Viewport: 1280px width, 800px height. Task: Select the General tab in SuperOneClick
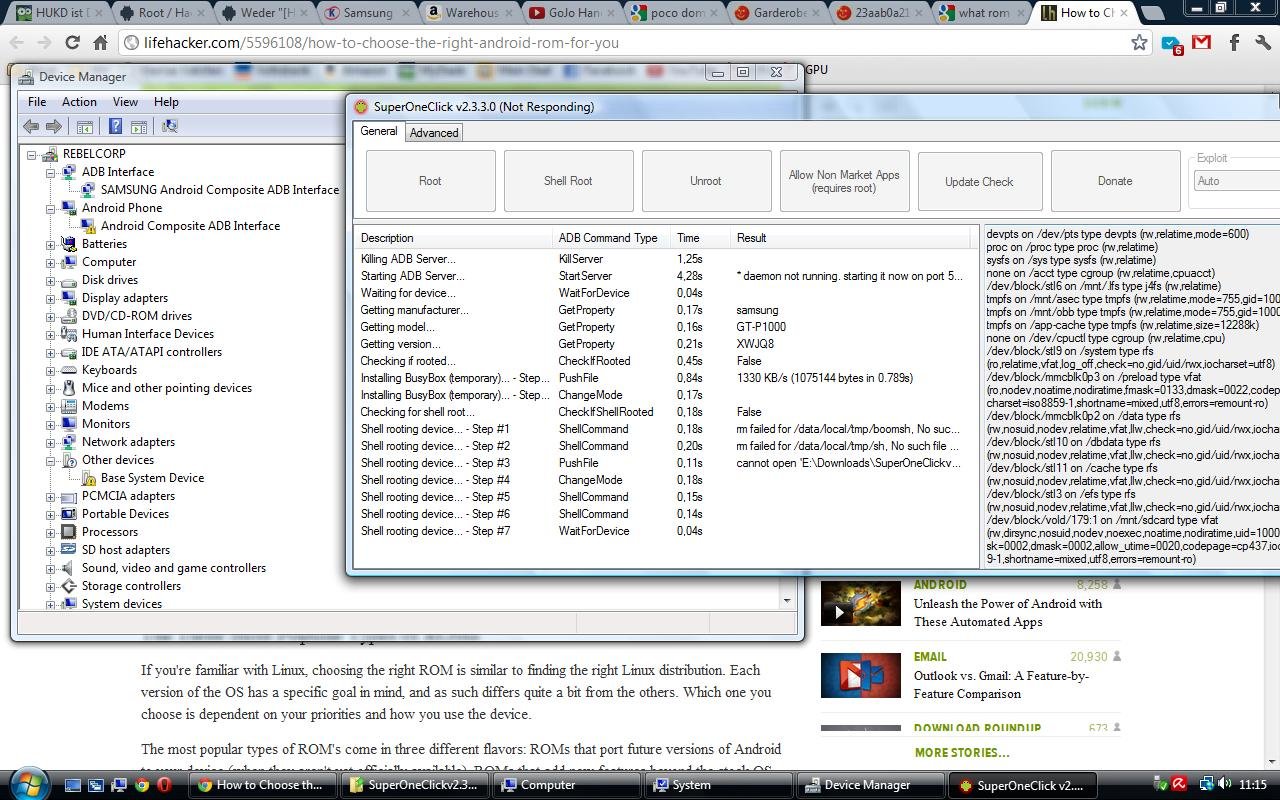tap(379, 131)
